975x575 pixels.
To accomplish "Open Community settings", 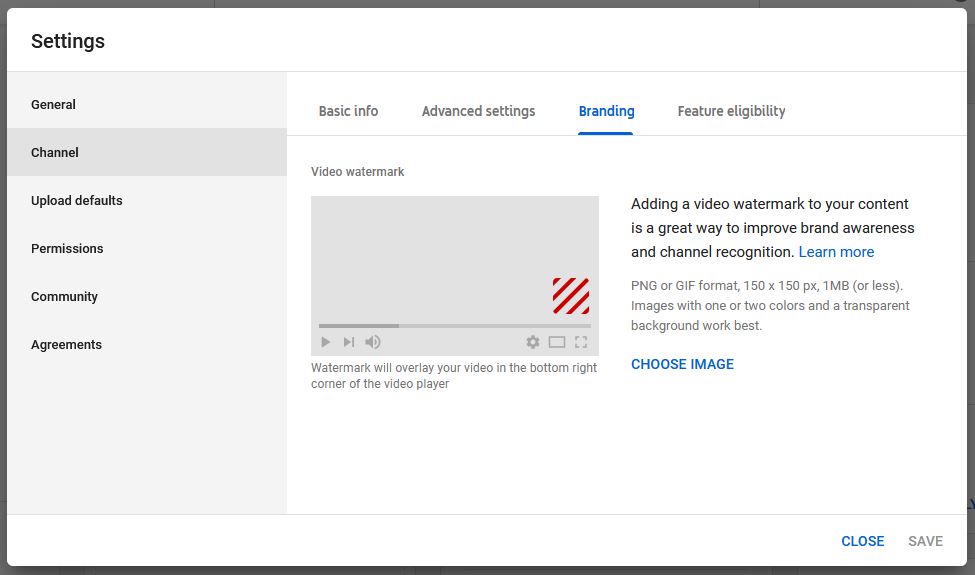I will click(x=65, y=296).
